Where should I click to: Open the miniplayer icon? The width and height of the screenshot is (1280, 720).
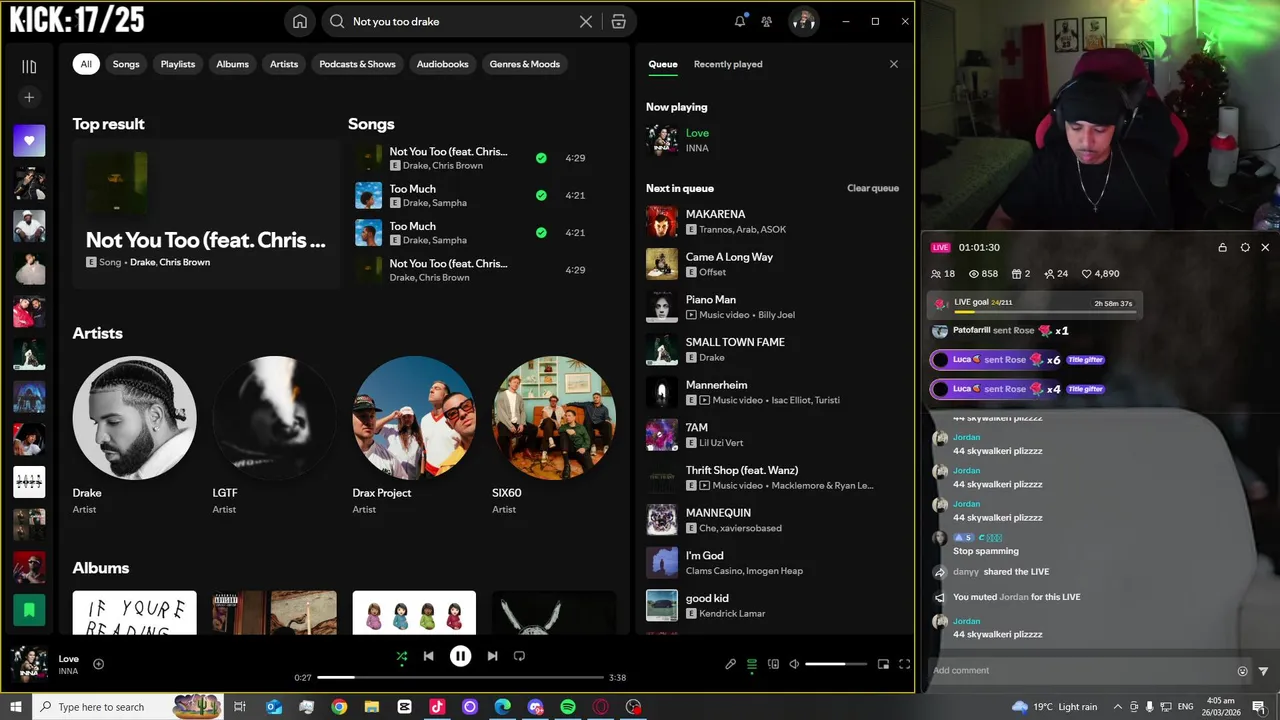click(883, 664)
